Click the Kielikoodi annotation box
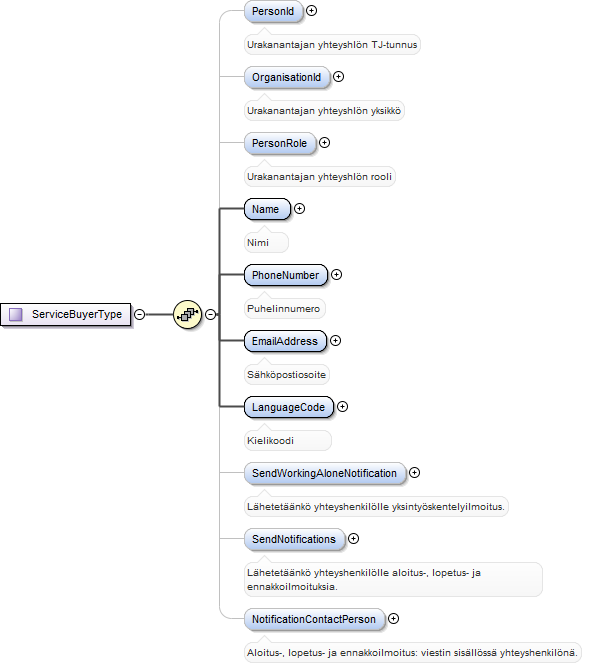Screen dimensions: 589x666 (x=287, y=440)
